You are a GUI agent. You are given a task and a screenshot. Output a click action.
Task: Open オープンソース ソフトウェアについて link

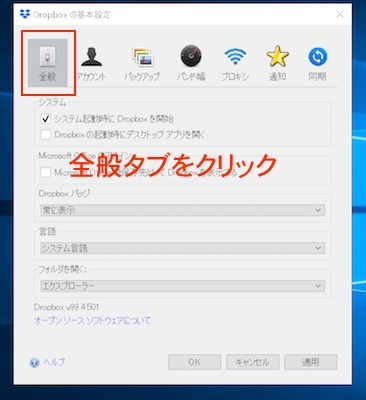click(x=92, y=321)
